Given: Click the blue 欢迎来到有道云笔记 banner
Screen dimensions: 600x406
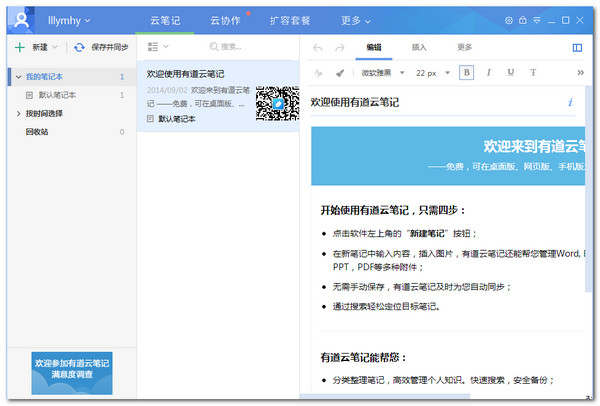Looking at the screenshot, I should (x=448, y=156).
